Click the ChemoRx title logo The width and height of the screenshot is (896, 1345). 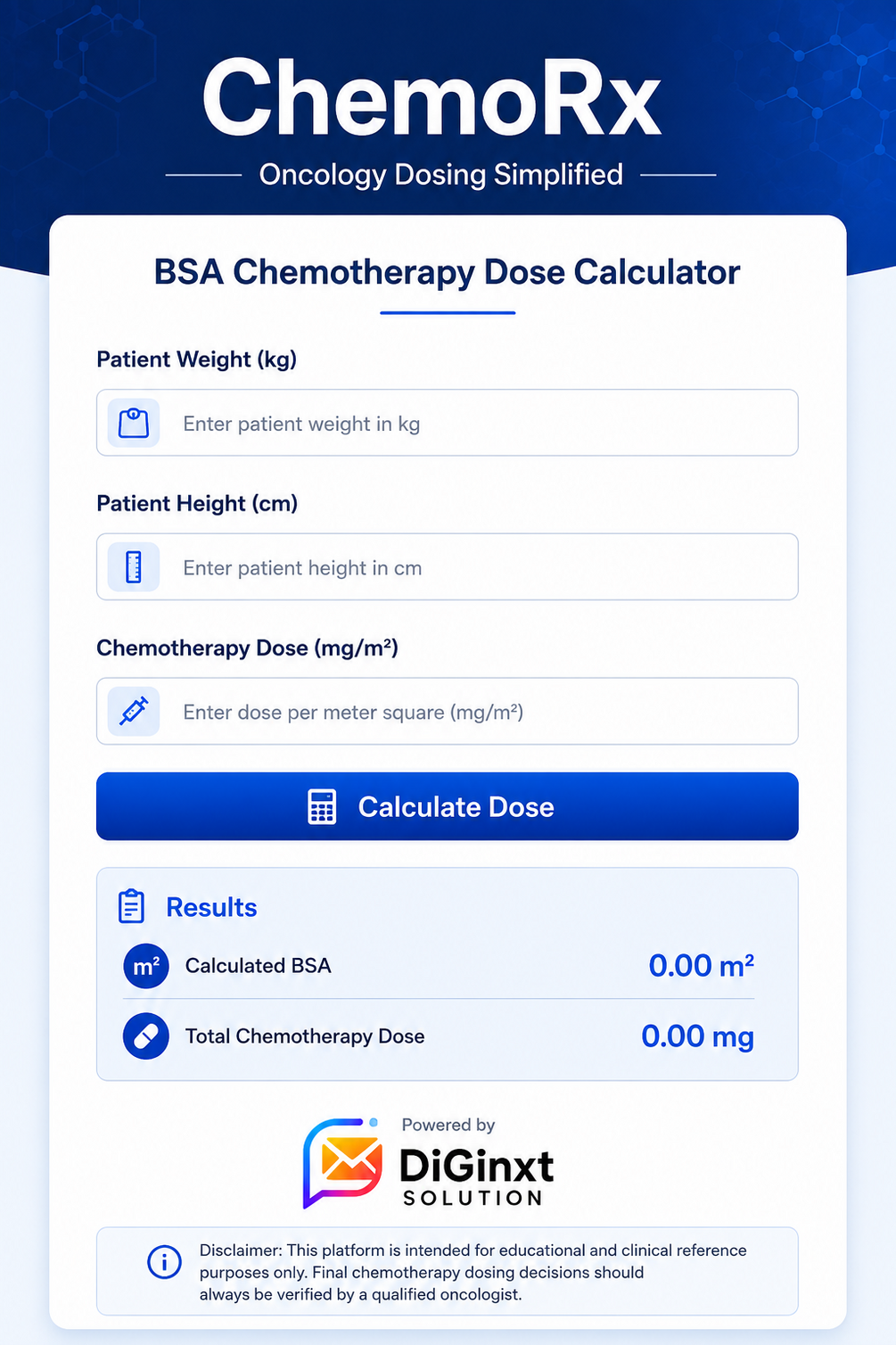(x=432, y=96)
